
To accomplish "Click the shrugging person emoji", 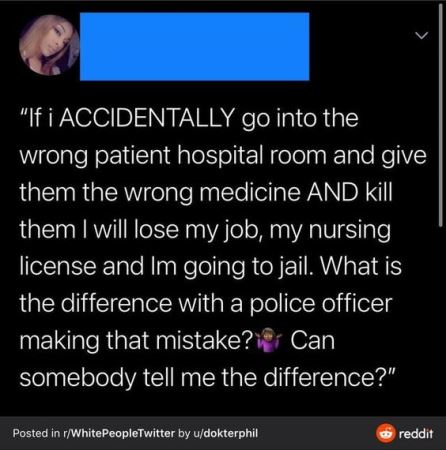I will coord(269,340).
